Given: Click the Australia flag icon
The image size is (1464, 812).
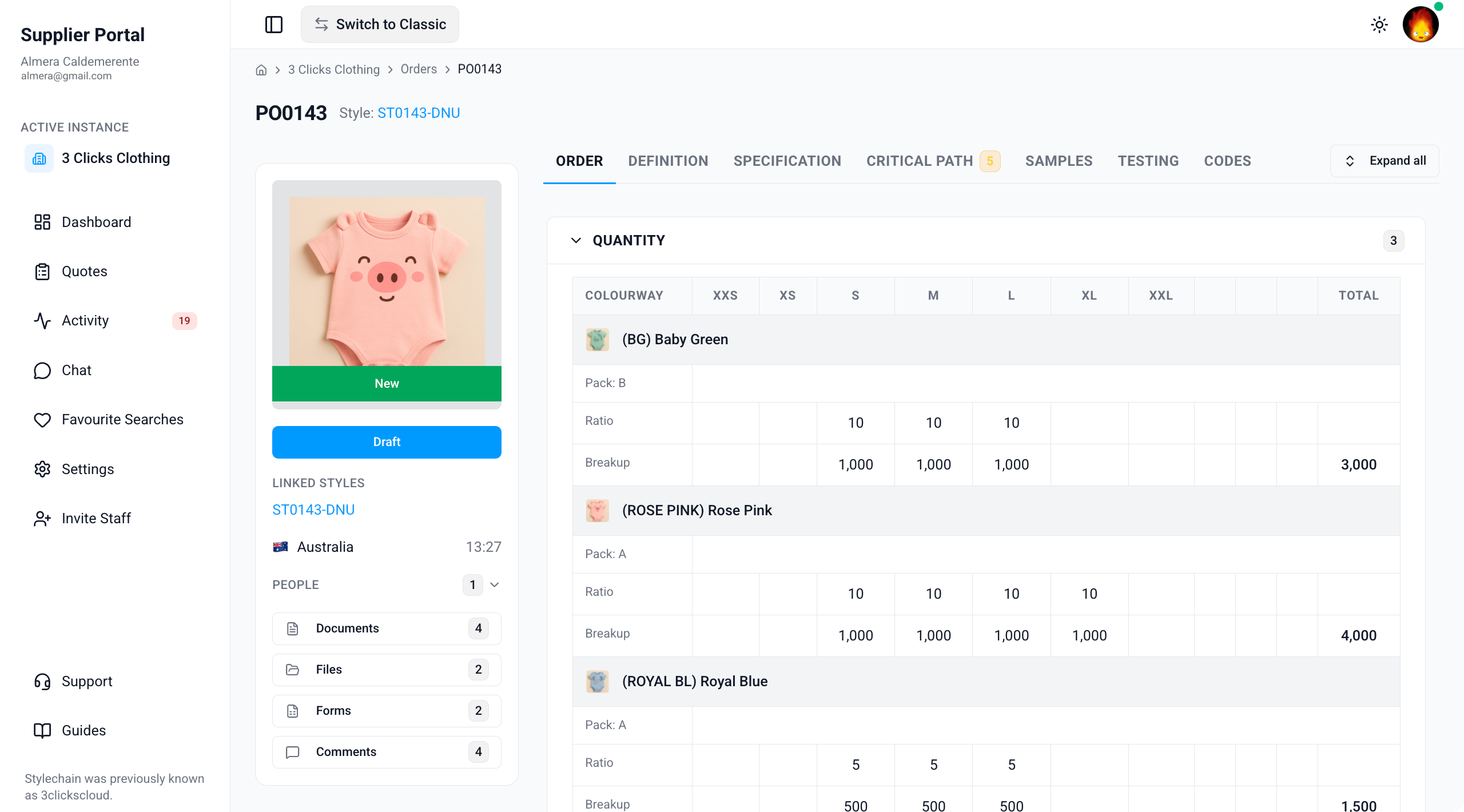Looking at the screenshot, I should (280, 547).
